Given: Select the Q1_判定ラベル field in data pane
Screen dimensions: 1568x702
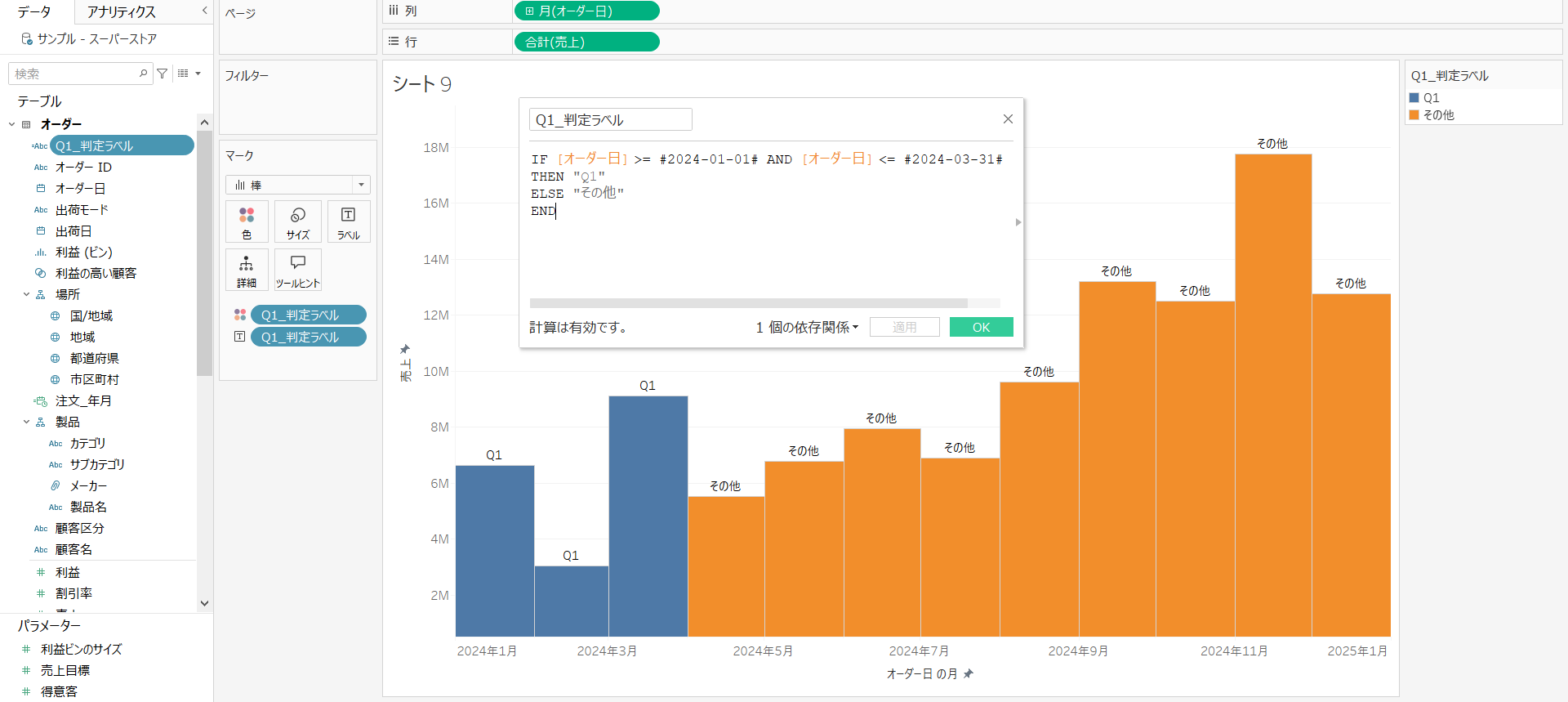Looking at the screenshot, I should click(122, 145).
